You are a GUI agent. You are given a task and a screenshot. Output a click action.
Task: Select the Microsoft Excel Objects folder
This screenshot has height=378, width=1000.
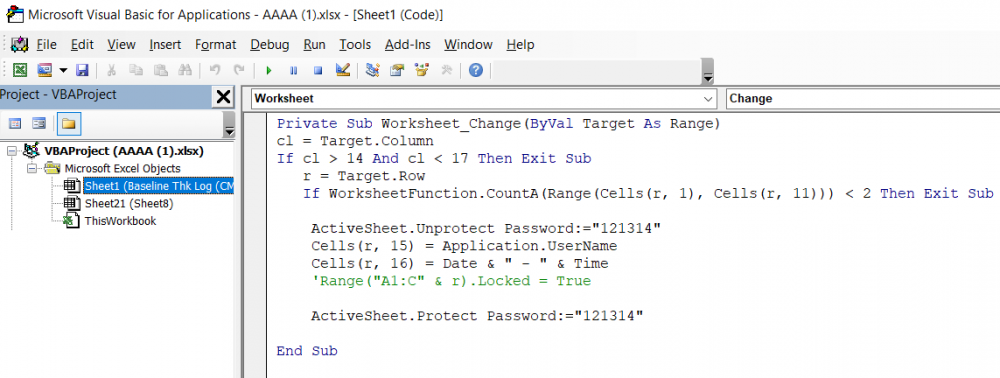(122, 168)
